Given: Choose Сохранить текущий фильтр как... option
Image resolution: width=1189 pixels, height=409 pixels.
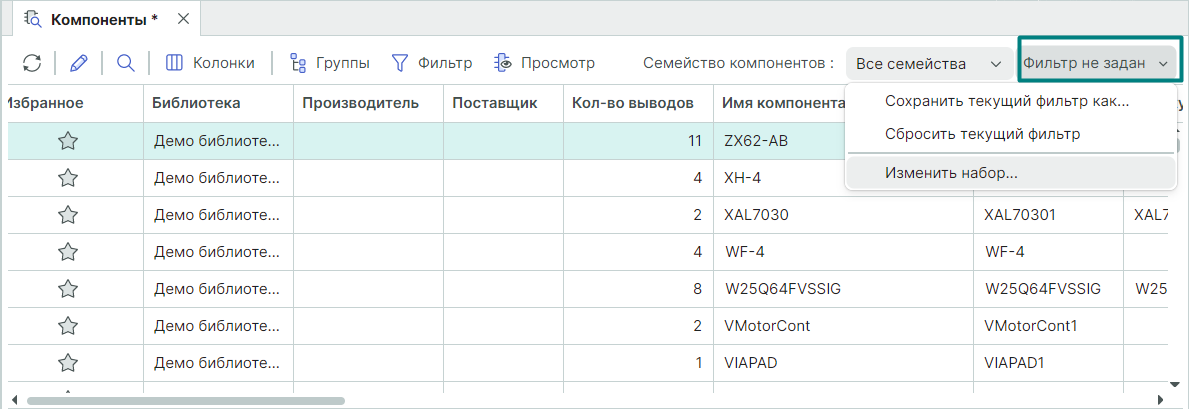Looking at the screenshot, I should click(1007, 101).
